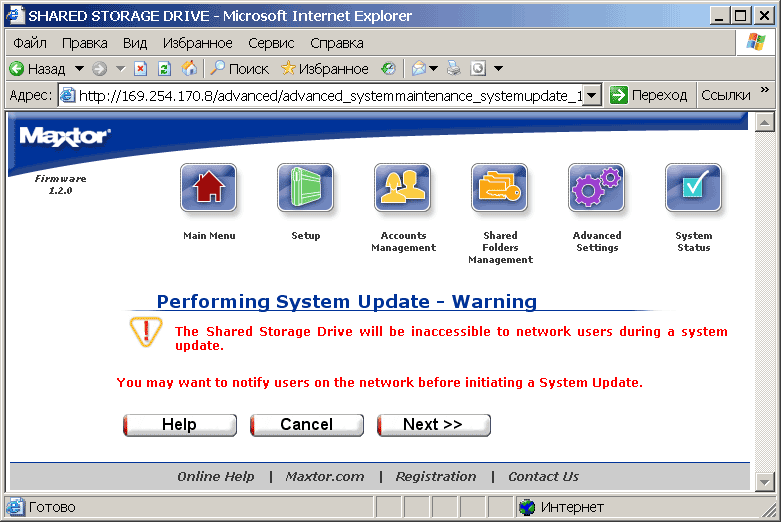Open the Contact Us footer link
This screenshot has height=522, width=781.
(543, 477)
